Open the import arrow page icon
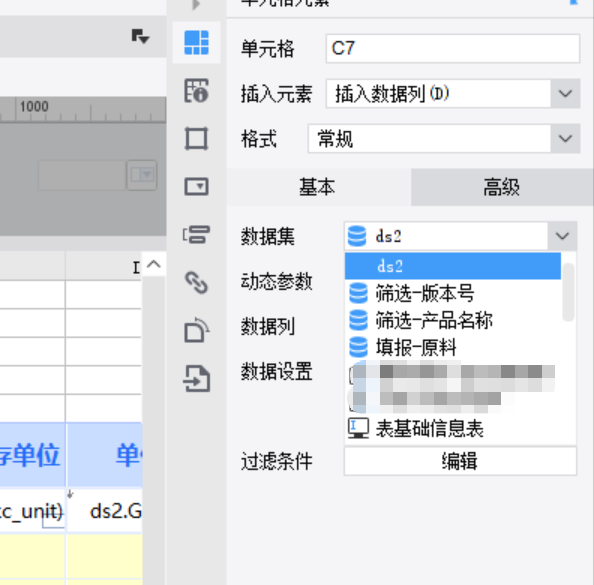594x585 pixels. click(196, 378)
